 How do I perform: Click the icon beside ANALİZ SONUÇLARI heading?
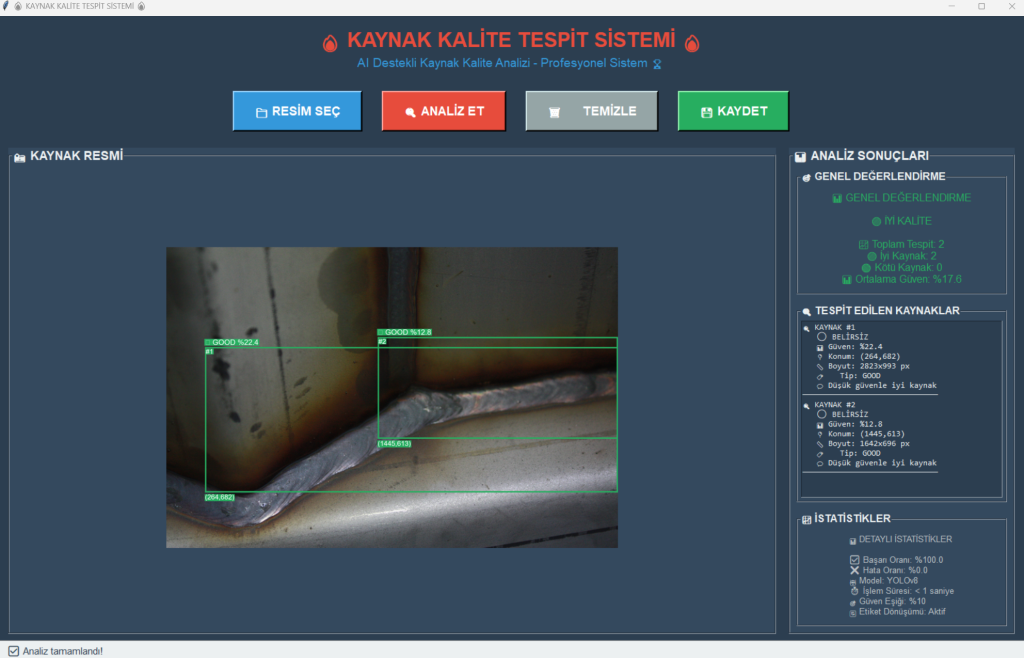(800, 157)
